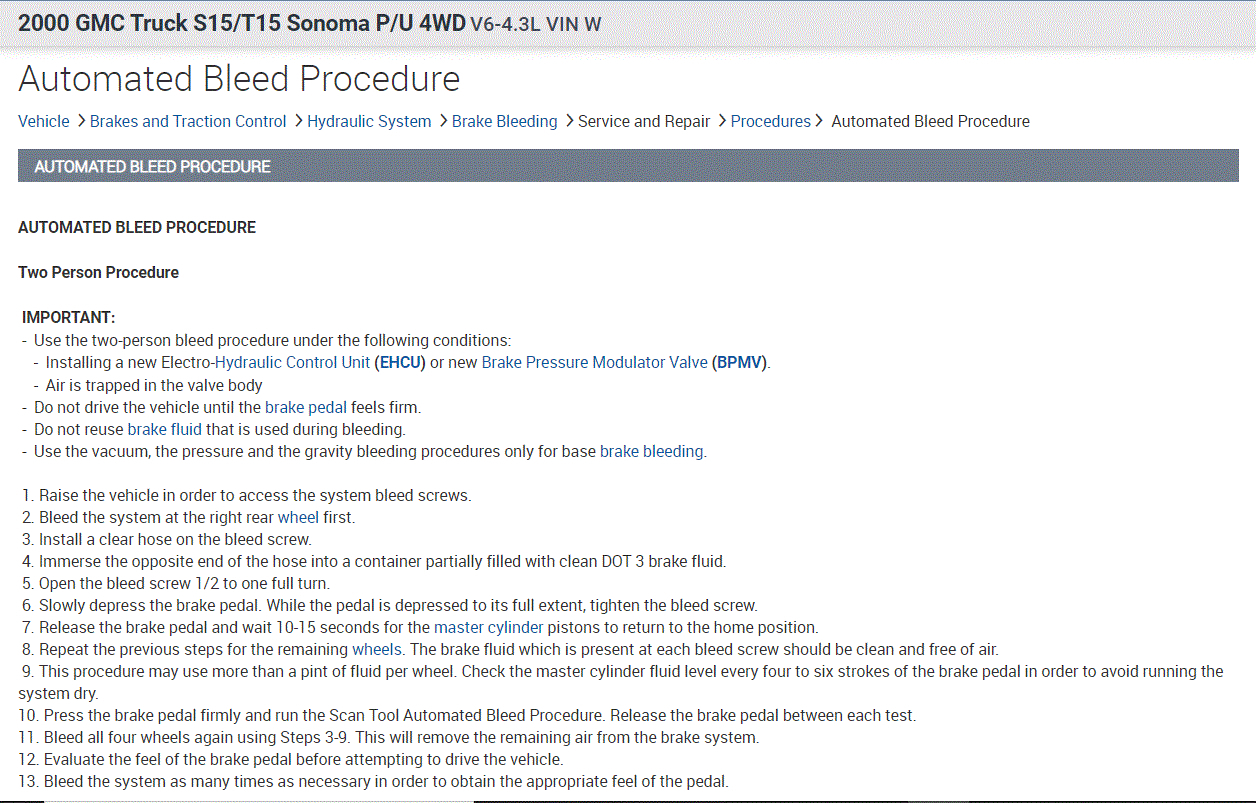This screenshot has height=803, width=1256.
Task: Click the inline brake bleeding link
Action: [x=651, y=451]
